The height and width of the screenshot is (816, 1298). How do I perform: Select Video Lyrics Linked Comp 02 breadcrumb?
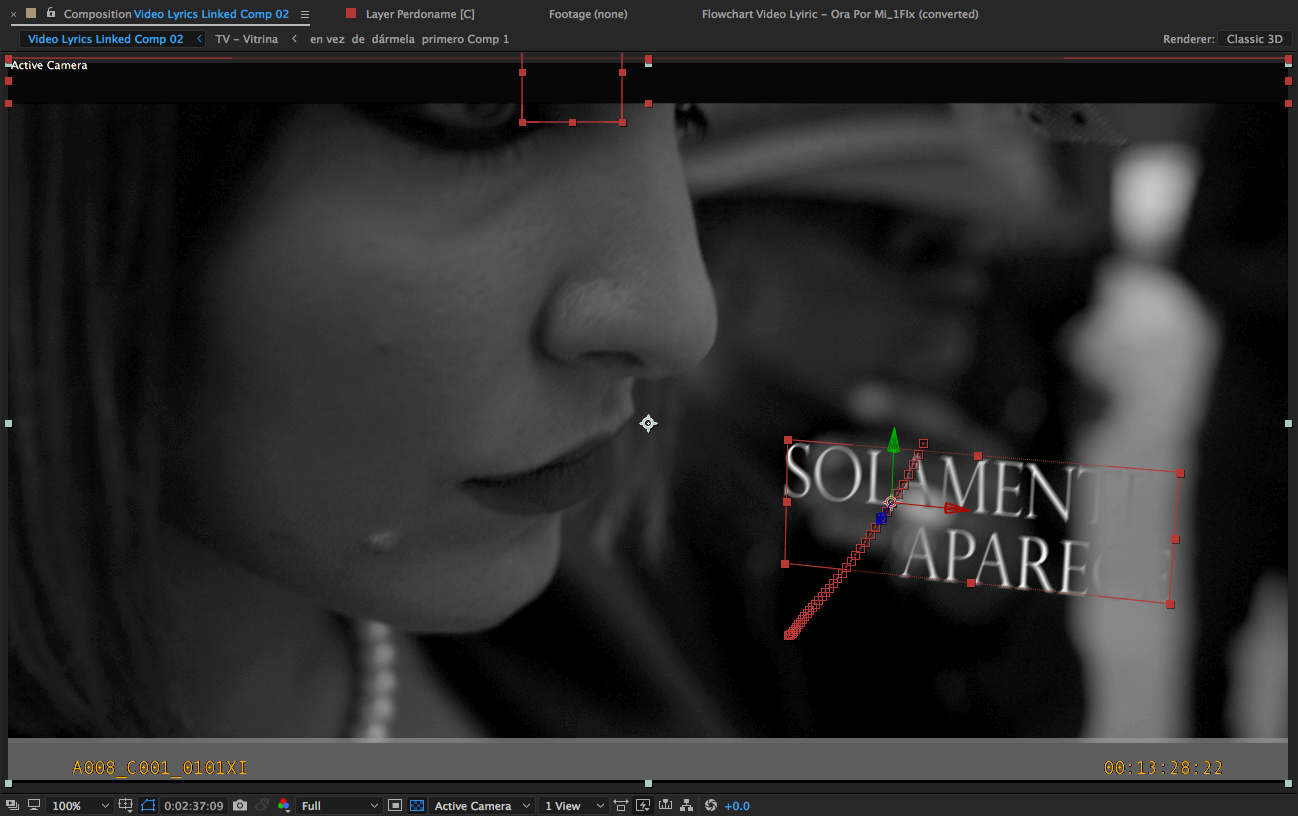(105, 39)
